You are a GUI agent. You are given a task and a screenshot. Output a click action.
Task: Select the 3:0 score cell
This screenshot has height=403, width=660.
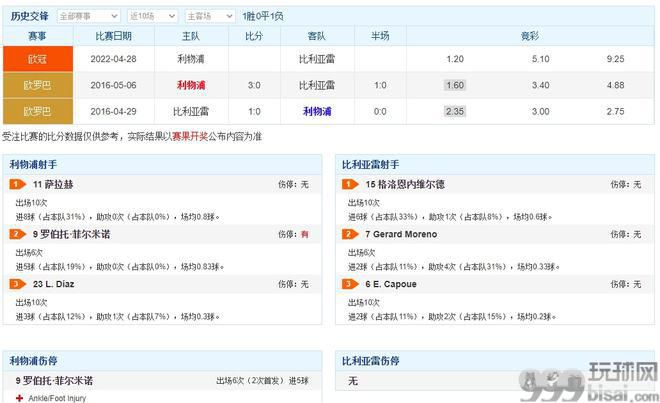click(254, 85)
